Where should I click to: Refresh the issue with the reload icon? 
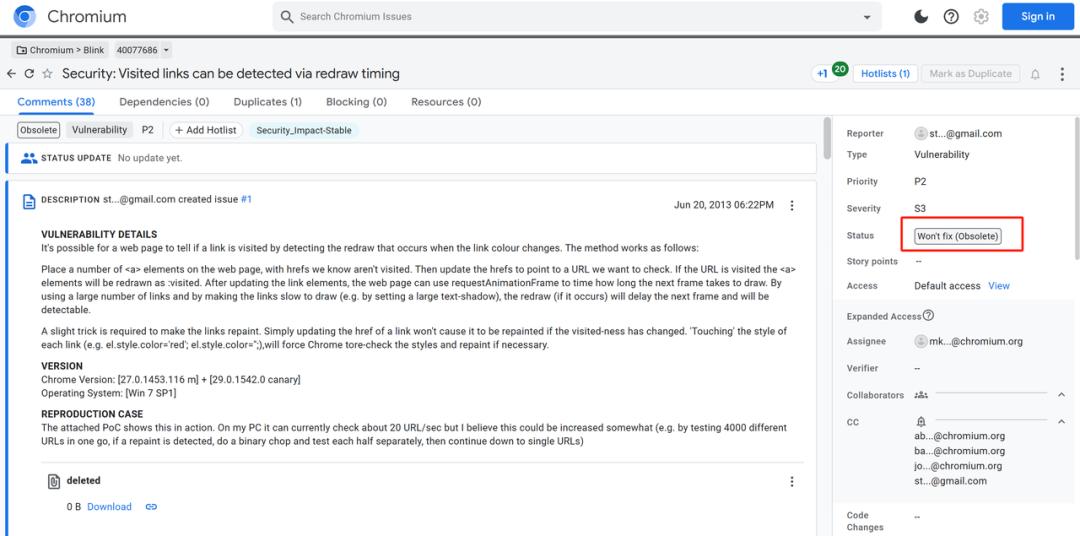pyautogui.click(x=29, y=74)
